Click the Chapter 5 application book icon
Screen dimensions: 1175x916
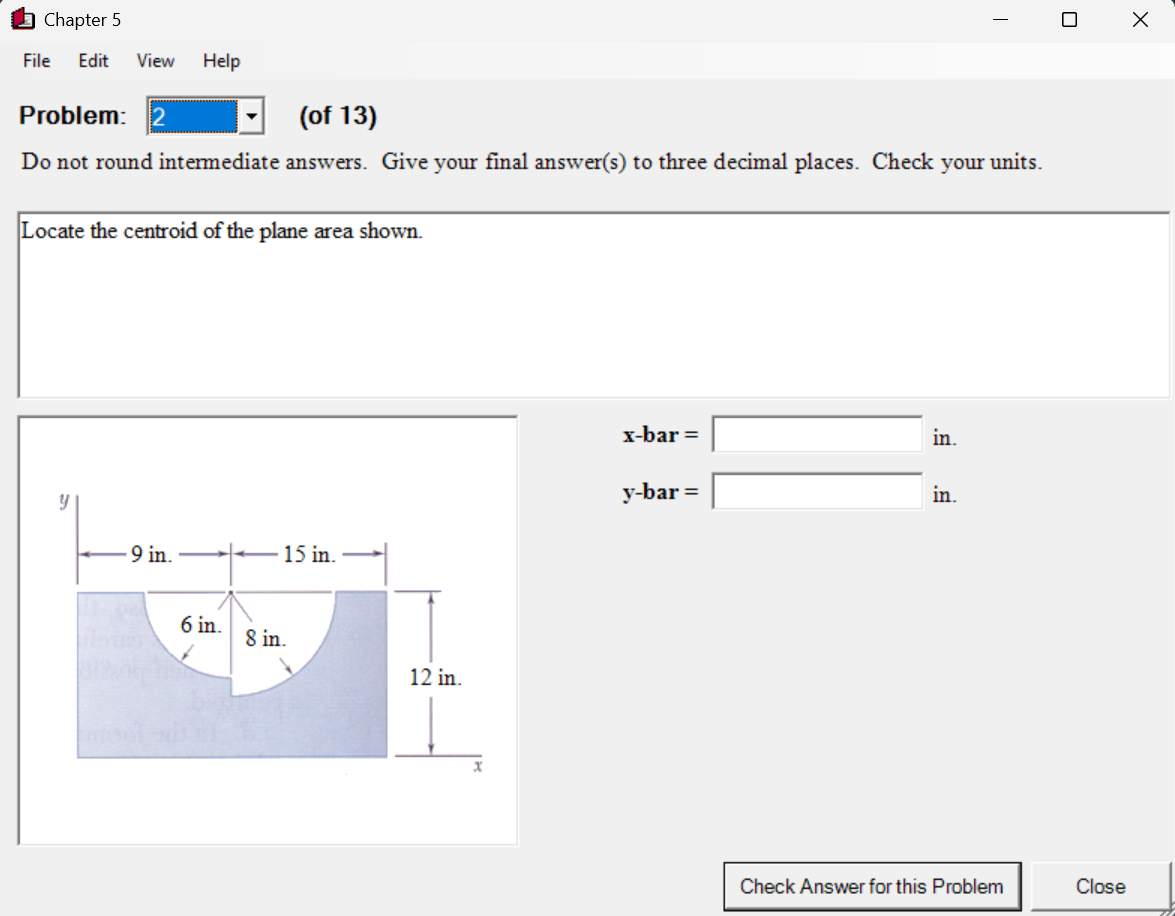[22, 19]
